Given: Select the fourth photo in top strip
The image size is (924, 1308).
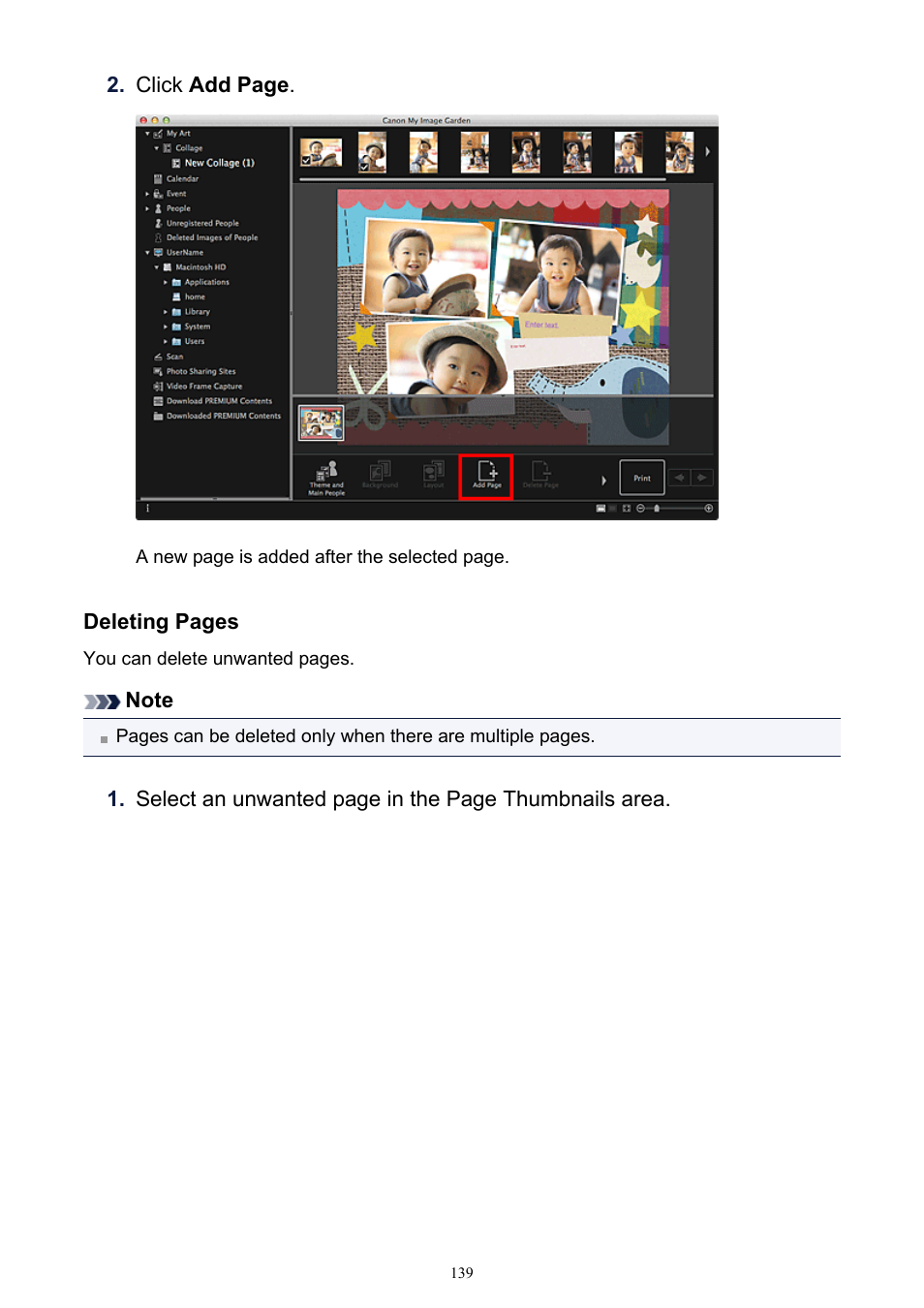Looking at the screenshot, I should coord(475,152).
